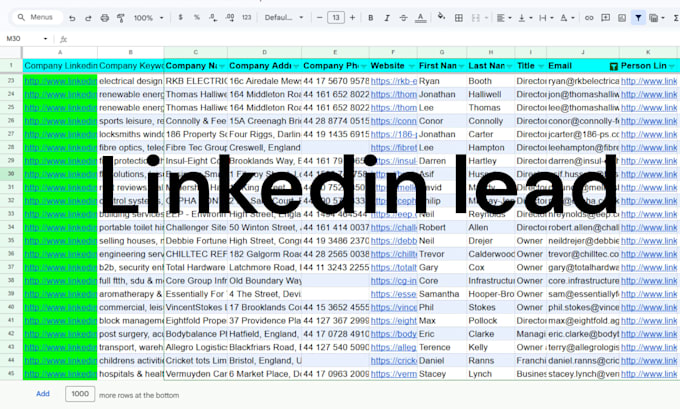Open more number formats (123)

click(246, 17)
